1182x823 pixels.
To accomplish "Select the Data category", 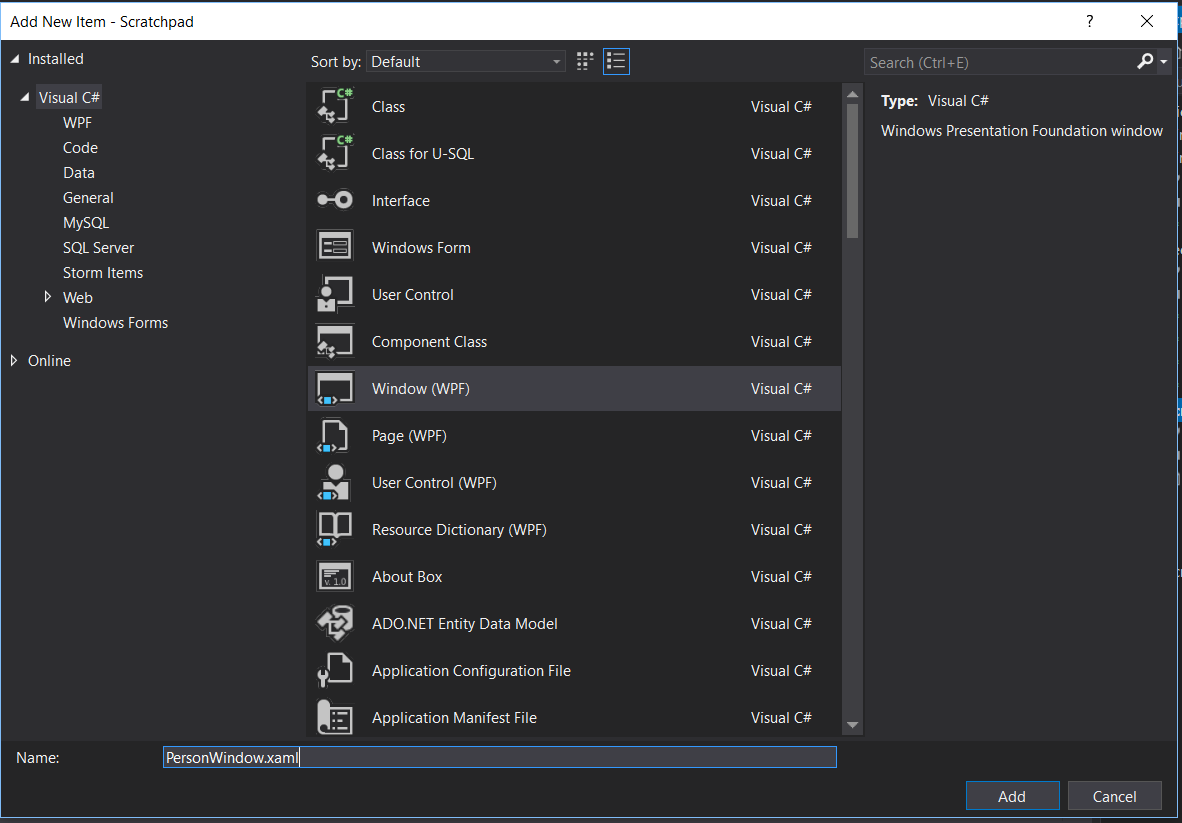I will [79, 173].
